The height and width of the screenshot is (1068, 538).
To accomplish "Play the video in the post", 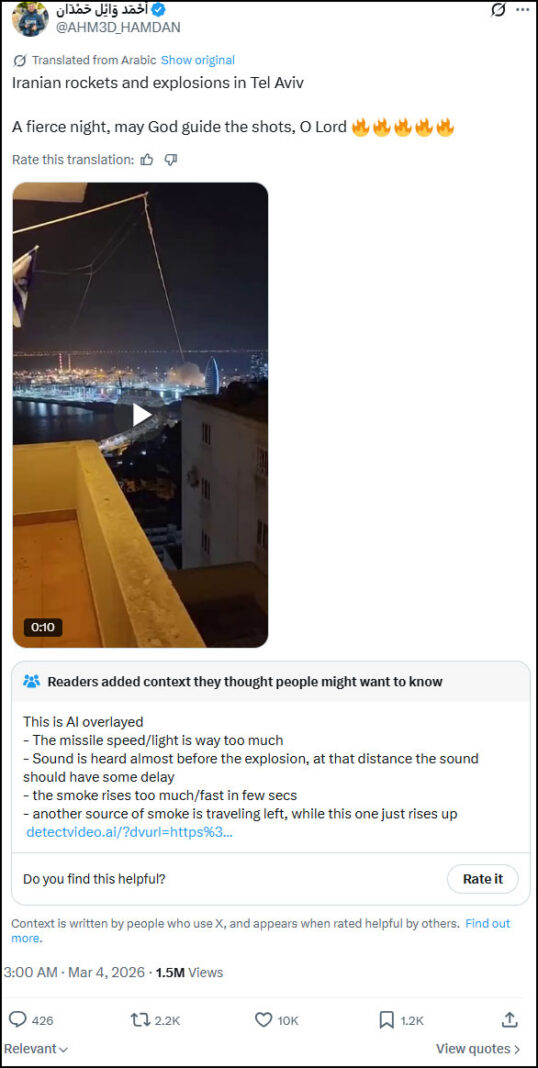I will 140,415.
